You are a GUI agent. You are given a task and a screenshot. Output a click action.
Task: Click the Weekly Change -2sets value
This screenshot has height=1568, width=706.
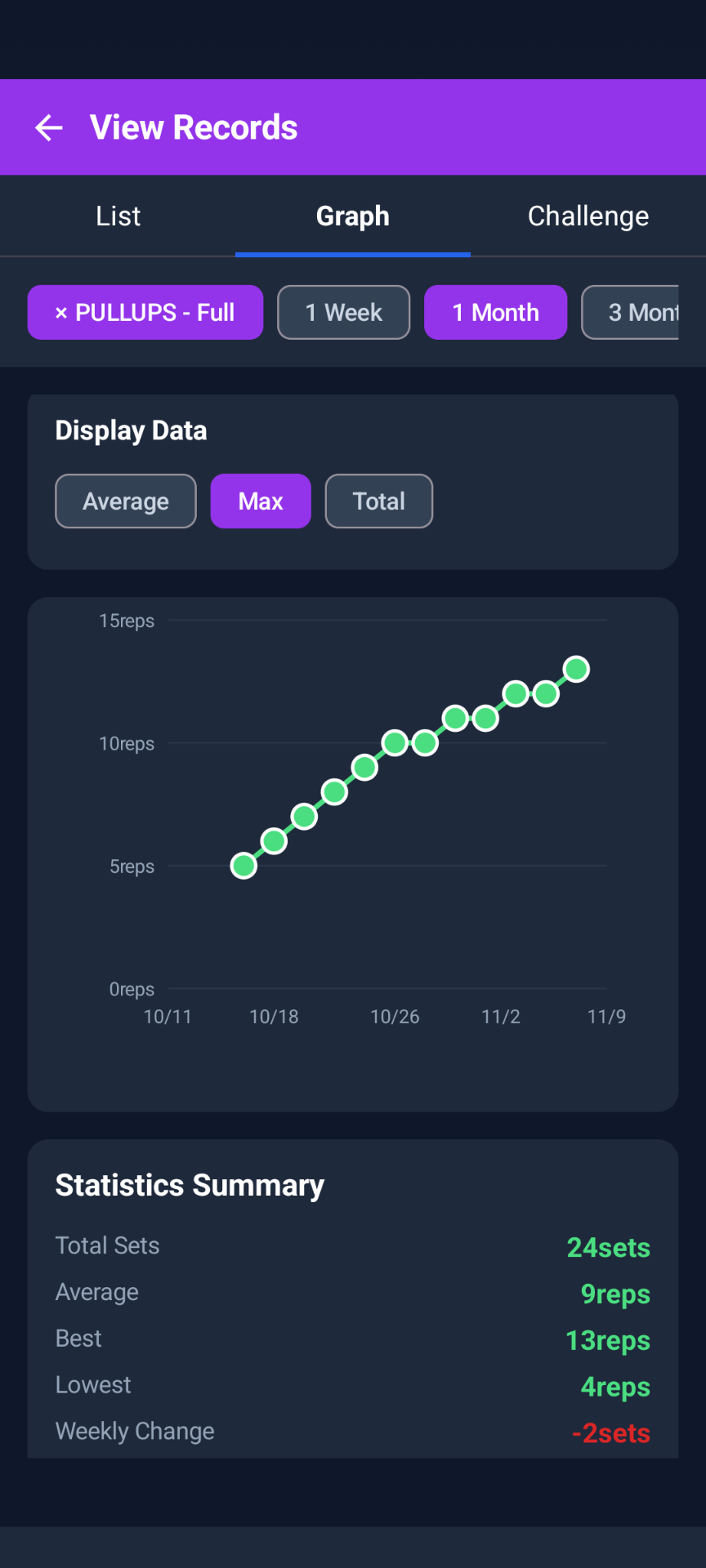coord(610,1433)
